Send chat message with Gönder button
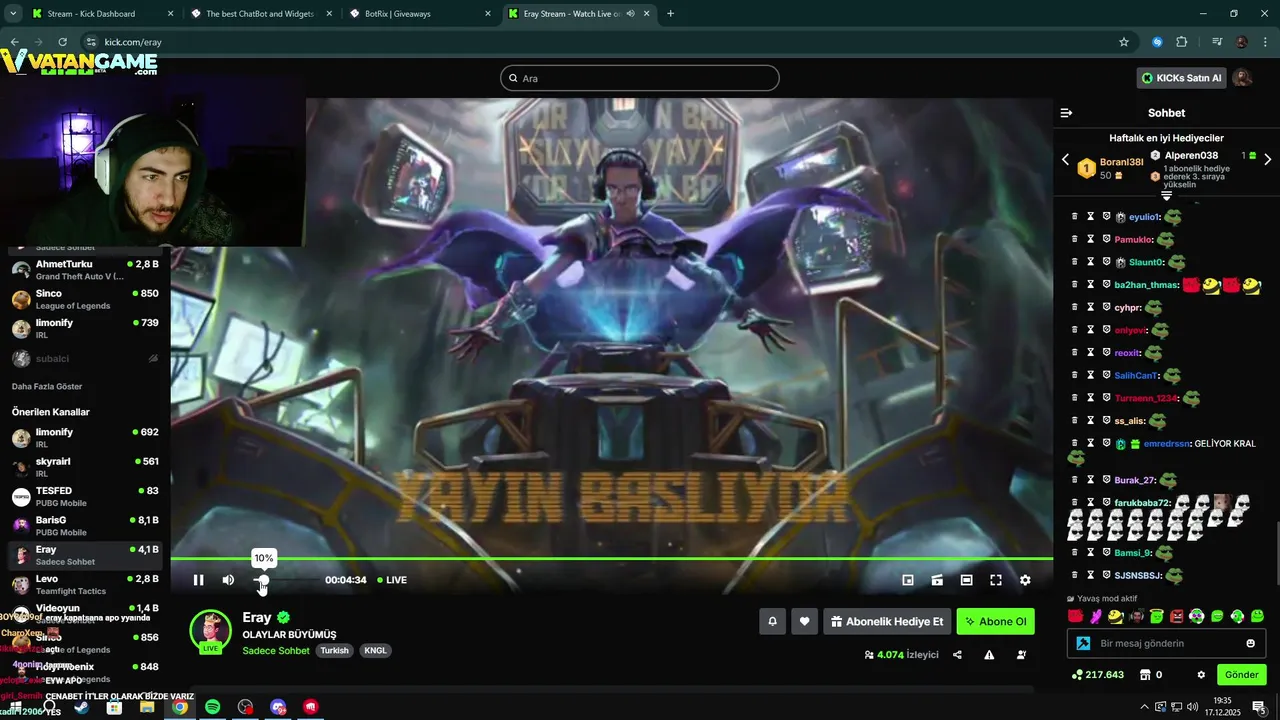This screenshot has height=720, width=1280. click(1242, 675)
